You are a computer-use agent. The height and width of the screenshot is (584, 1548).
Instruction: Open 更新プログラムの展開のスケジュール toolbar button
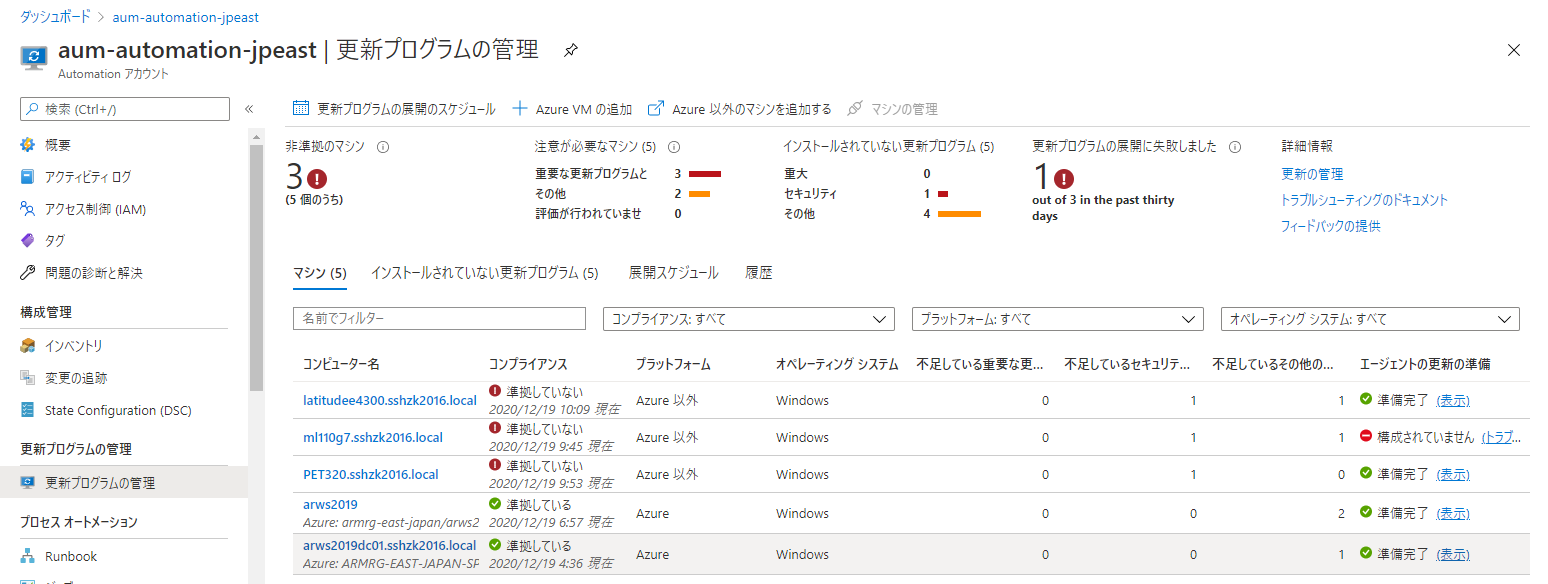point(394,109)
